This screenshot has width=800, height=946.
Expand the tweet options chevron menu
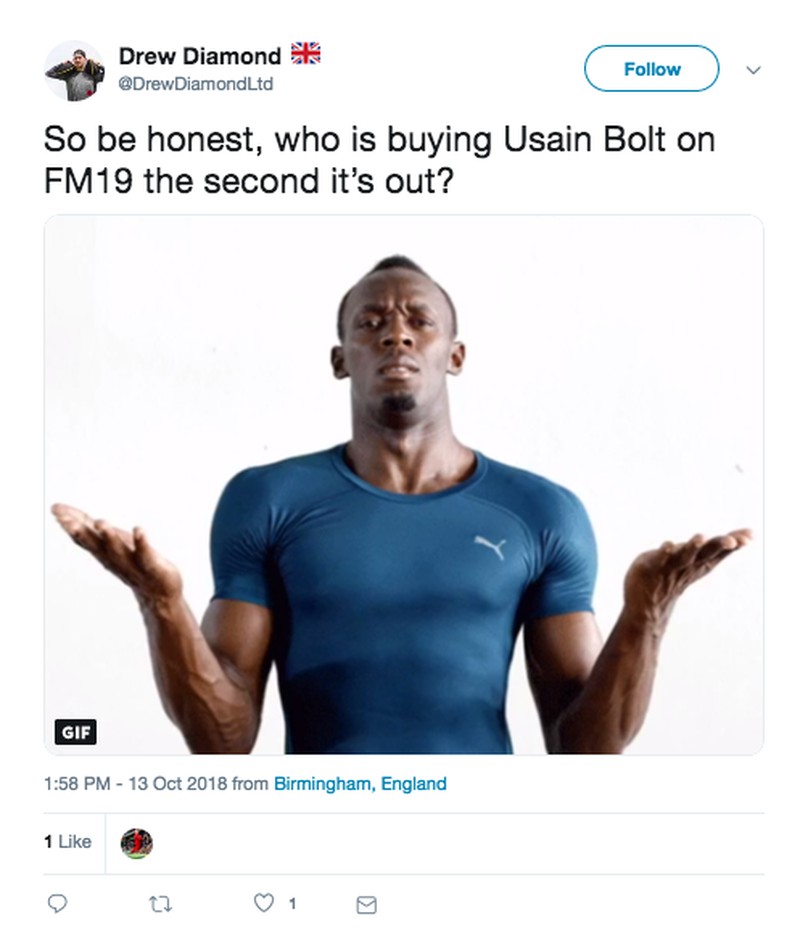click(754, 70)
